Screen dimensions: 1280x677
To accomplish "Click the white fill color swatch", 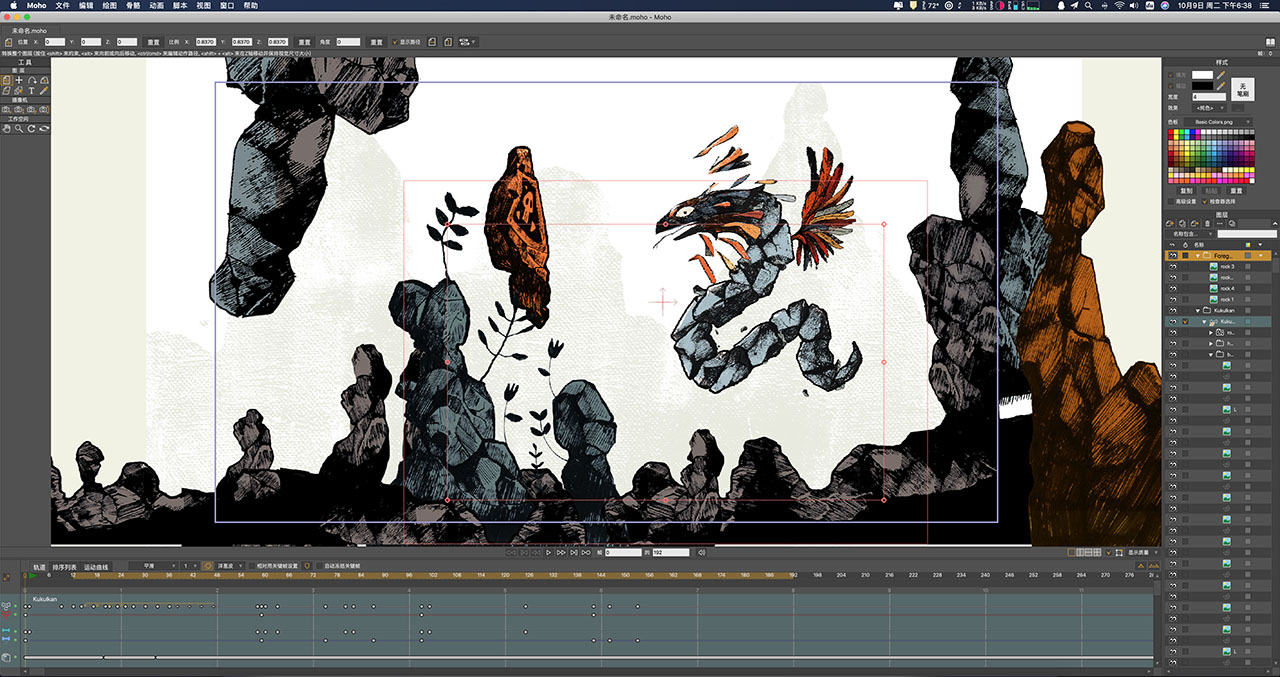I will pyautogui.click(x=1202, y=75).
